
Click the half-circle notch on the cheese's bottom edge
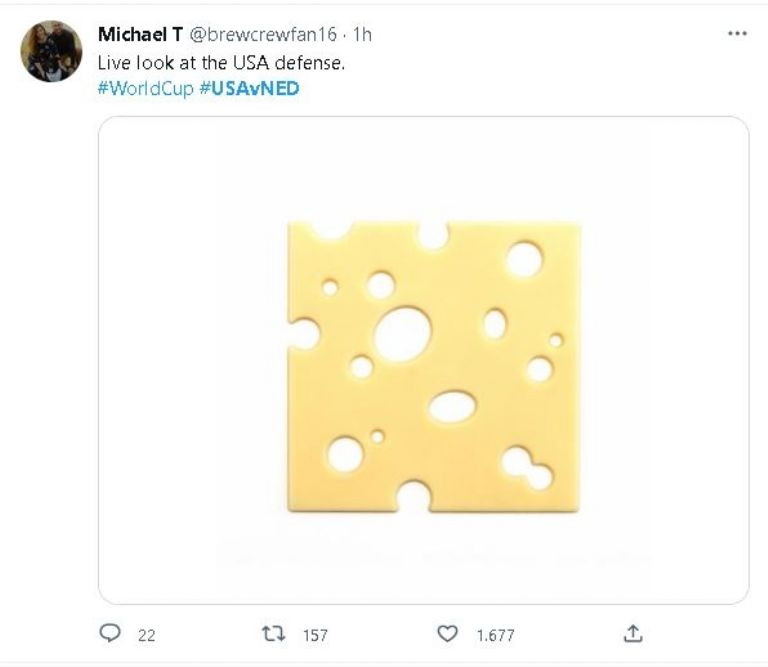click(x=414, y=496)
